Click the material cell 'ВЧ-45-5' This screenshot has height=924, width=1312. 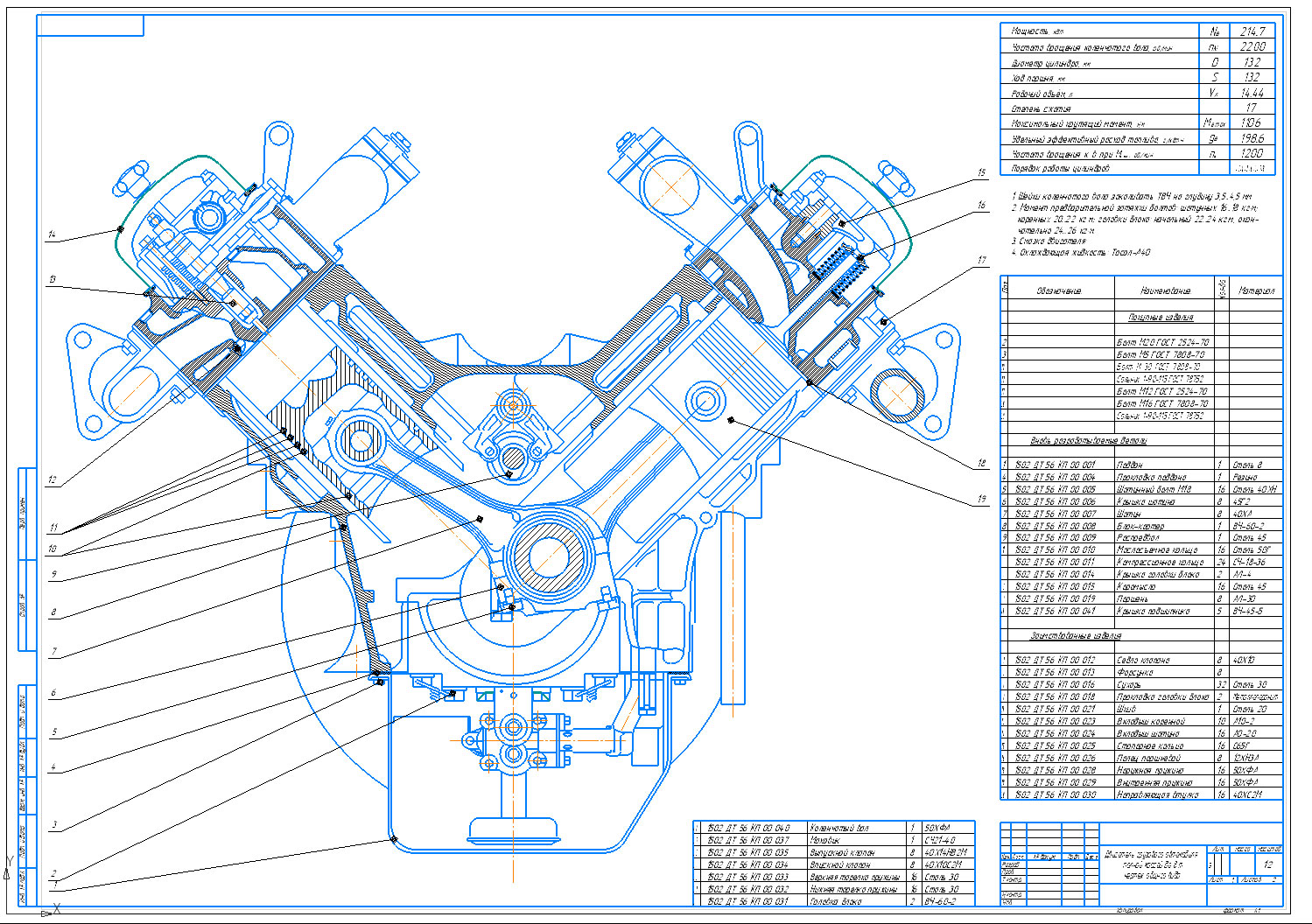tap(1248, 612)
